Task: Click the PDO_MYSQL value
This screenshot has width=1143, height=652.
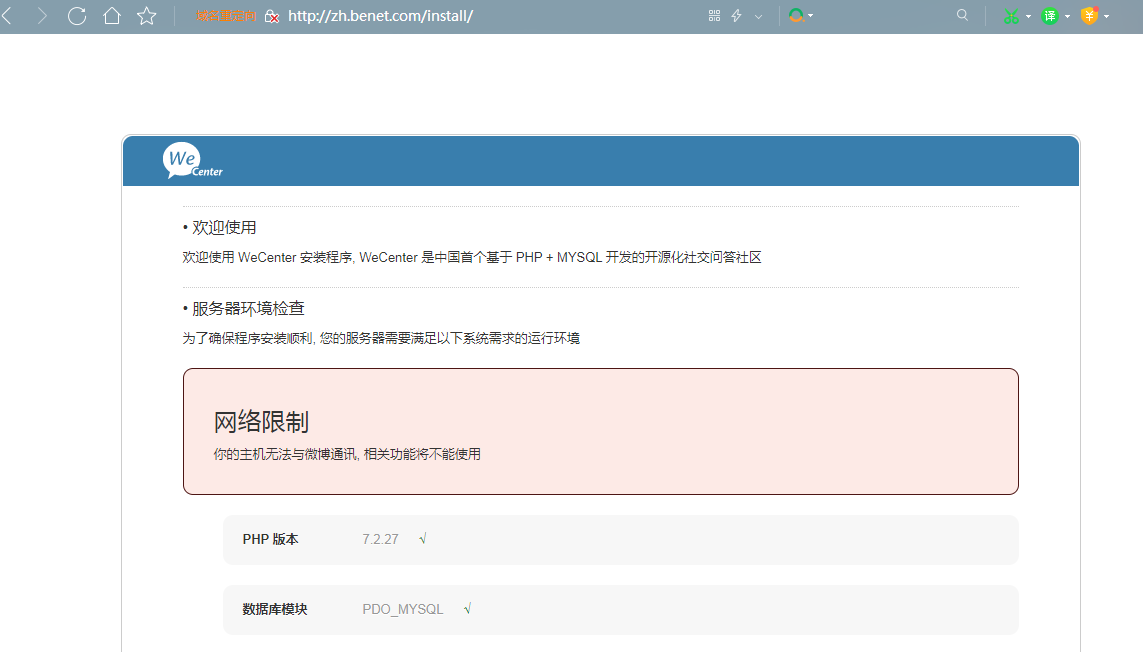Action: pyautogui.click(x=402, y=609)
